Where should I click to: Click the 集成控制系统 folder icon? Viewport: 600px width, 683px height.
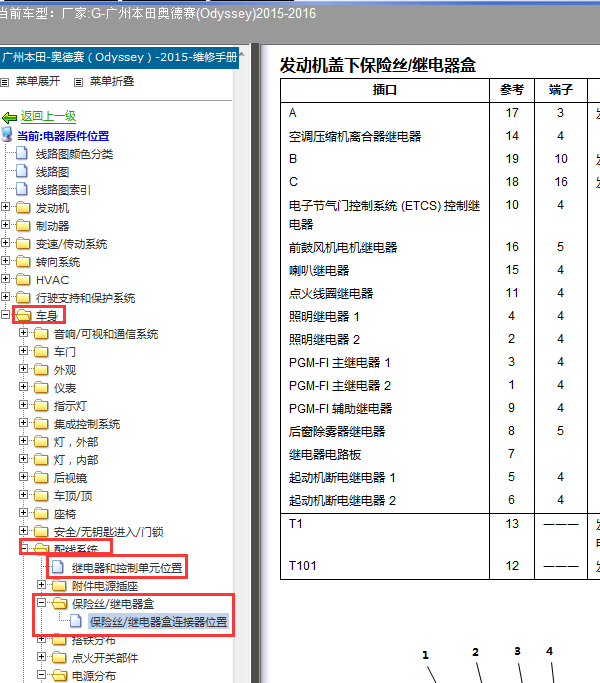coord(41,424)
